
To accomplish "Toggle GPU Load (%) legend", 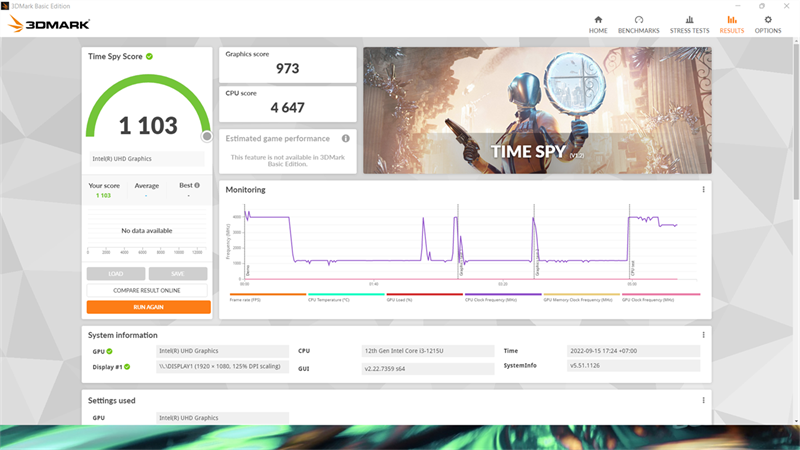I will [x=424, y=297].
